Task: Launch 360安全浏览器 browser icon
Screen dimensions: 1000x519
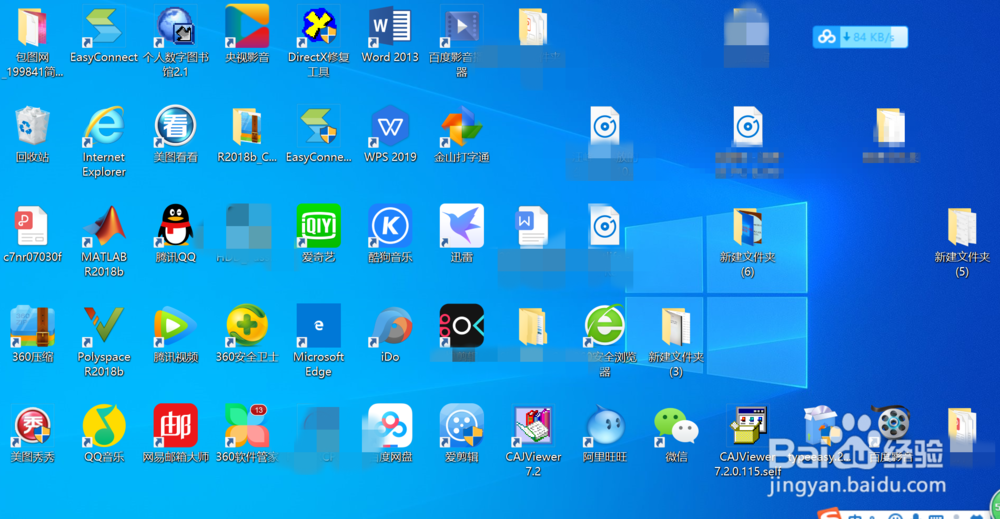Action: pos(605,326)
